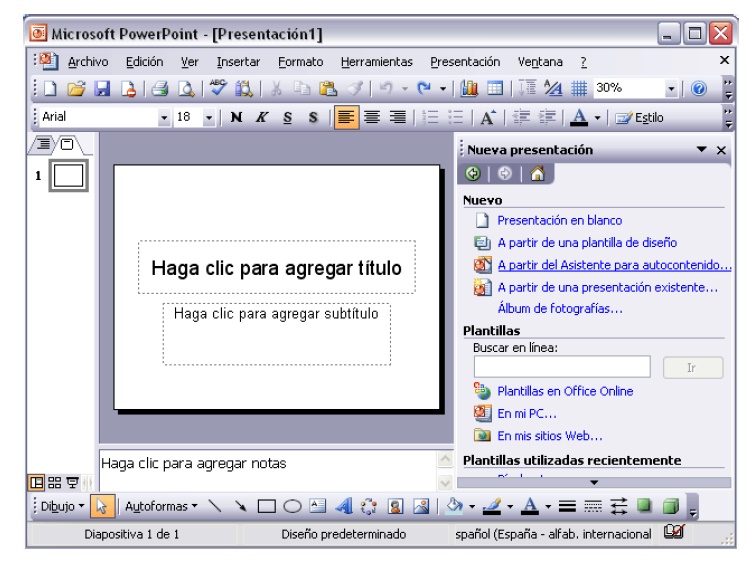This screenshot has width=754, height=566.
Task: Click the Paste clipboard icon
Action: [328, 88]
